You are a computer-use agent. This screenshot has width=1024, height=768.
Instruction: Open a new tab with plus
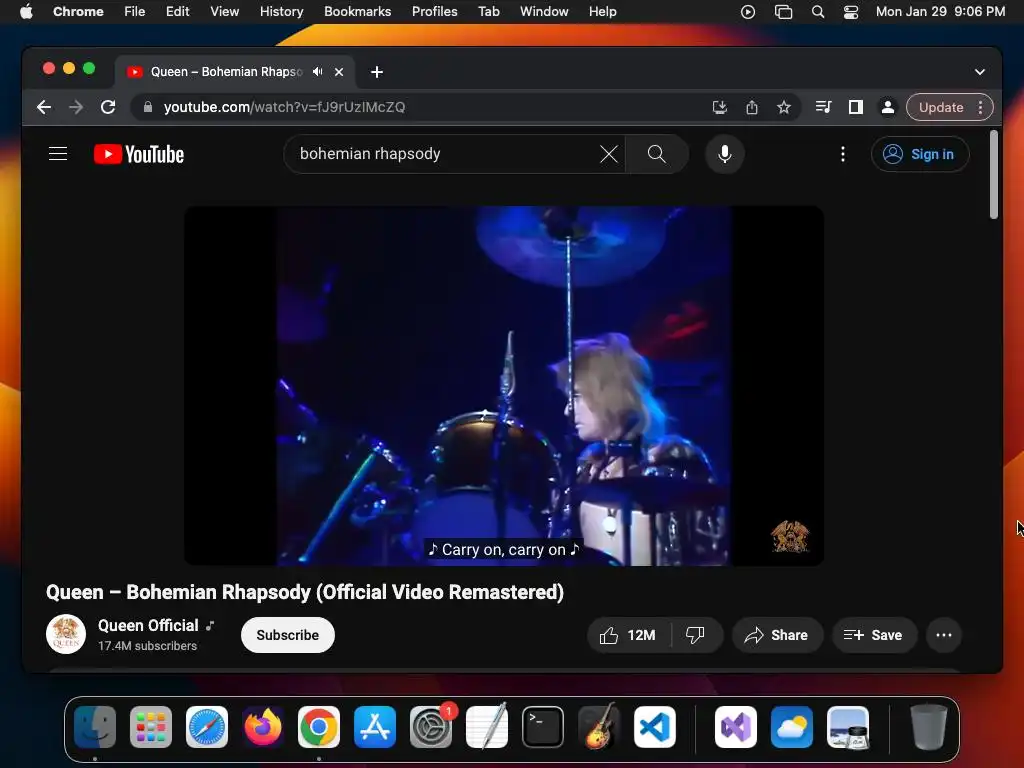(x=377, y=72)
